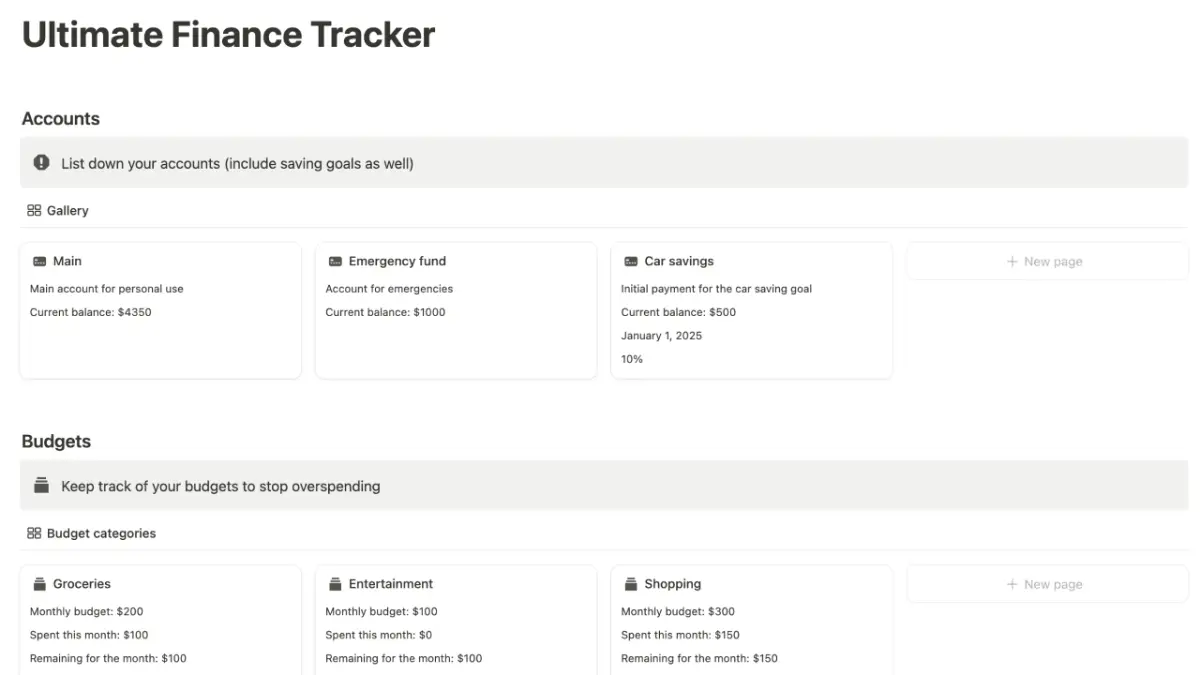
Task: Select the card icon beside Emergency fund
Action: pyautogui.click(x=334, y=261)
